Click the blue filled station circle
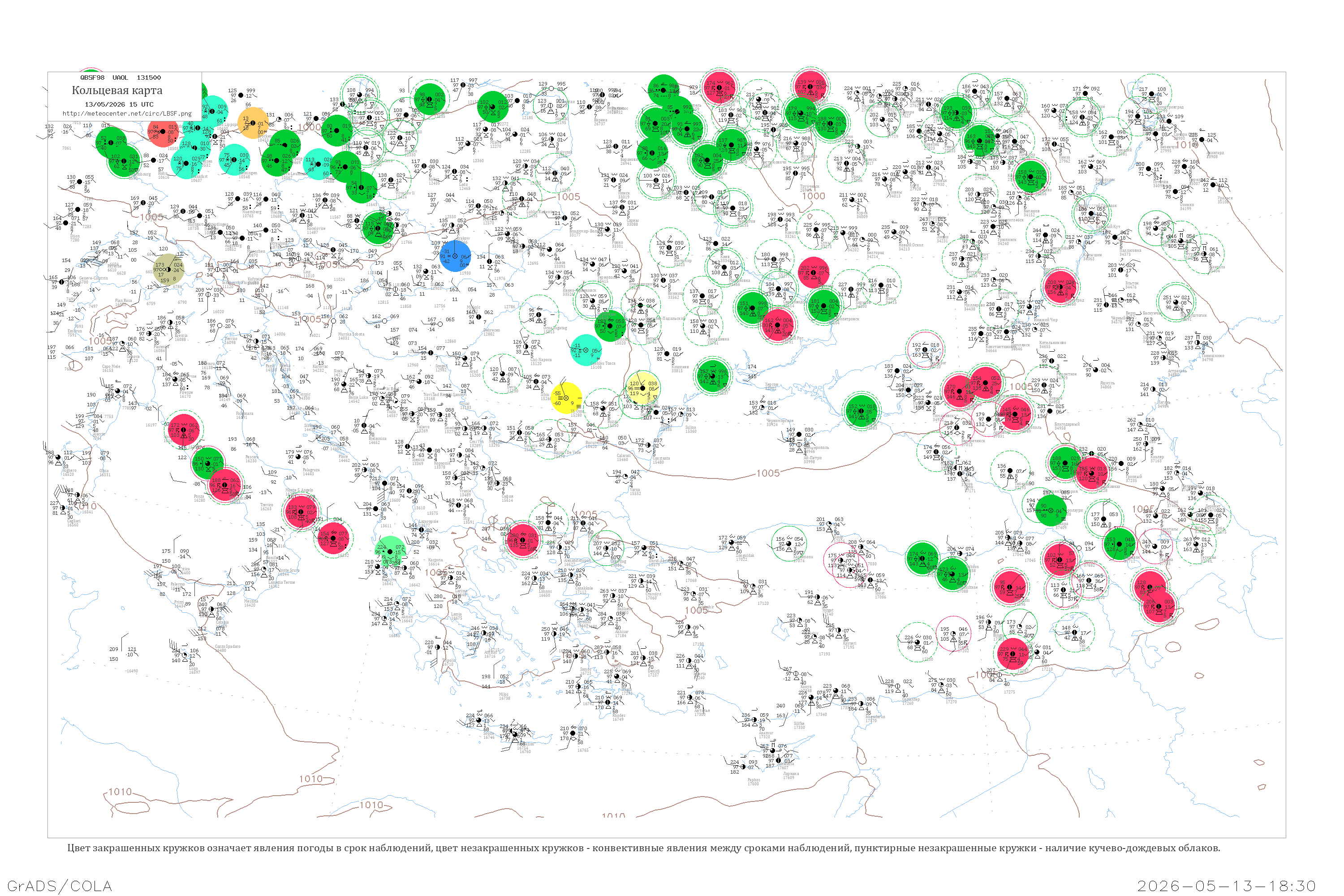 (456, 256)
